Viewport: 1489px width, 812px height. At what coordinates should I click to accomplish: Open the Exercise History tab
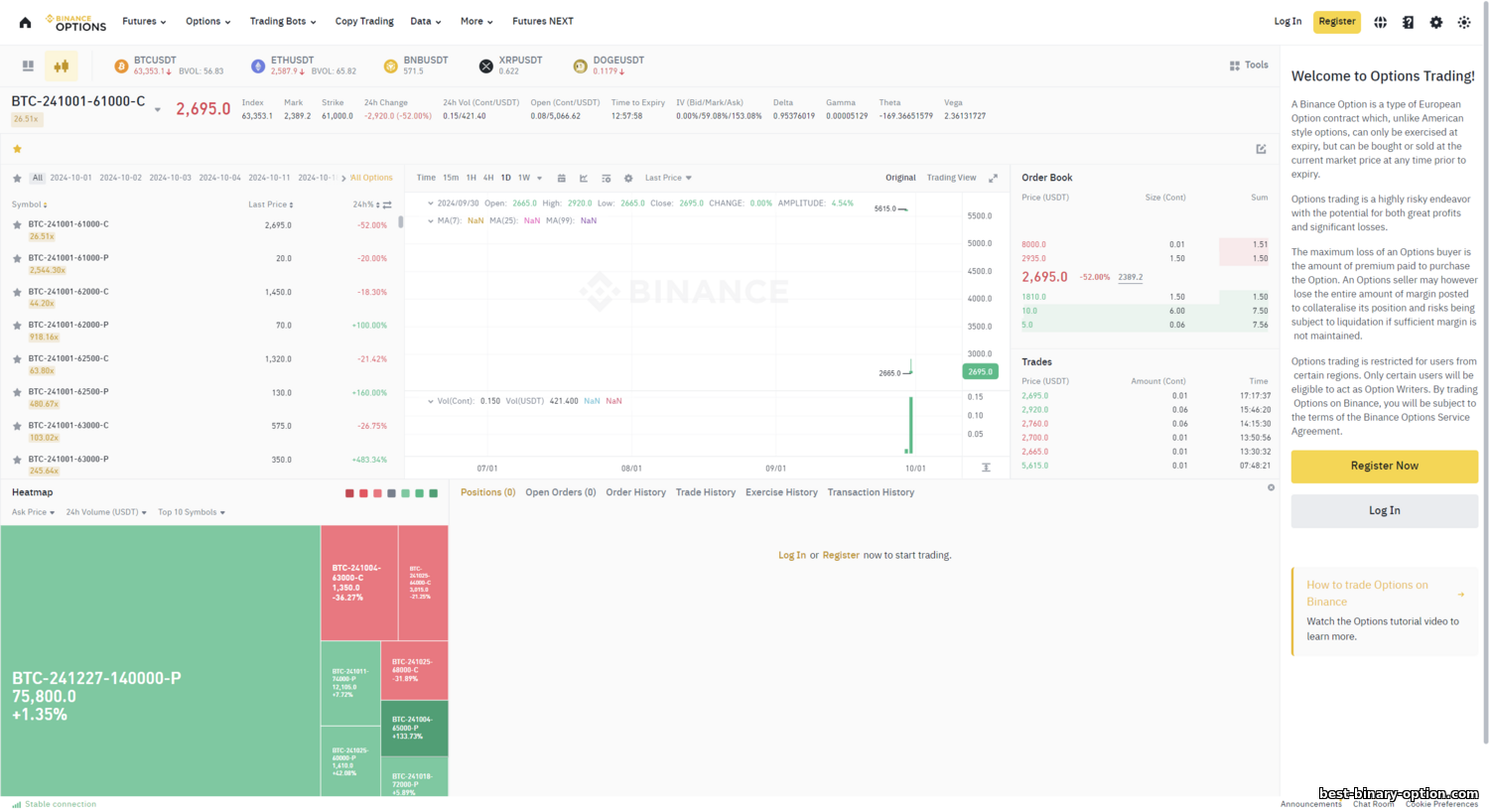click(781, 492)
